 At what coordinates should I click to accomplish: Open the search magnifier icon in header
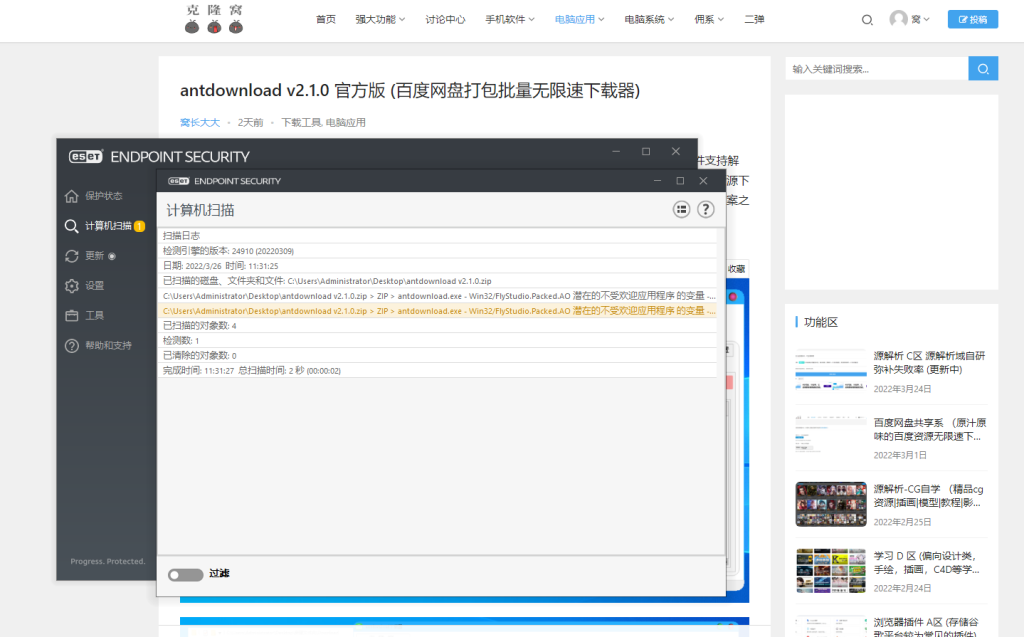click(867, 20)
